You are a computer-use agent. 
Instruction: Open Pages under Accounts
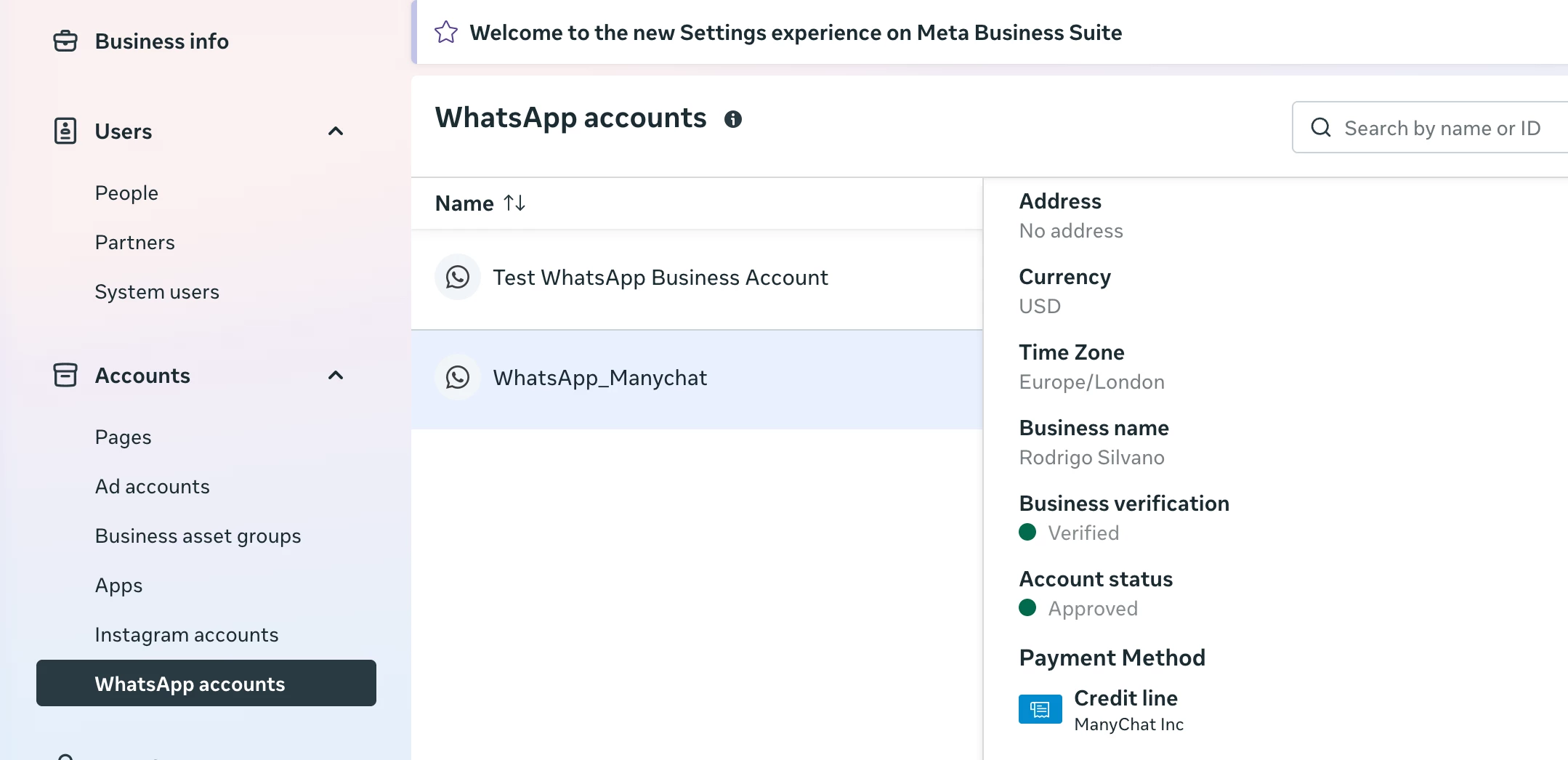(x=124, y=437)
